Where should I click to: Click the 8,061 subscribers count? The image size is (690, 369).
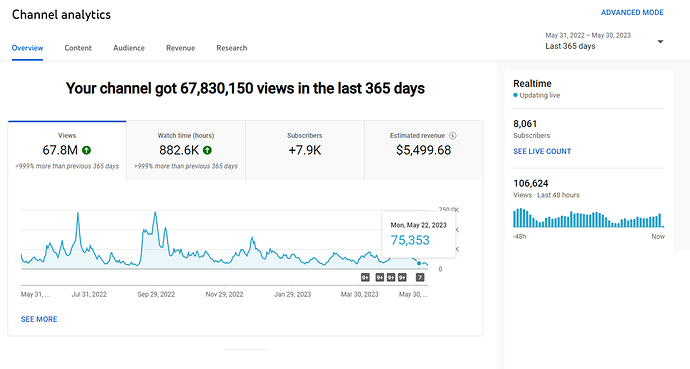525,124
